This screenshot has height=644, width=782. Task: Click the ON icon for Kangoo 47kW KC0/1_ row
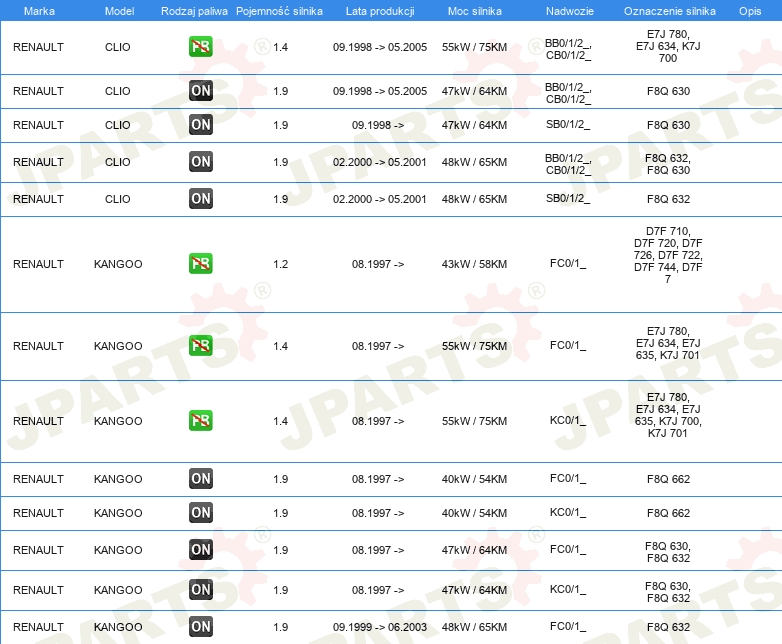pyautogui.click(x=200, y=589)
